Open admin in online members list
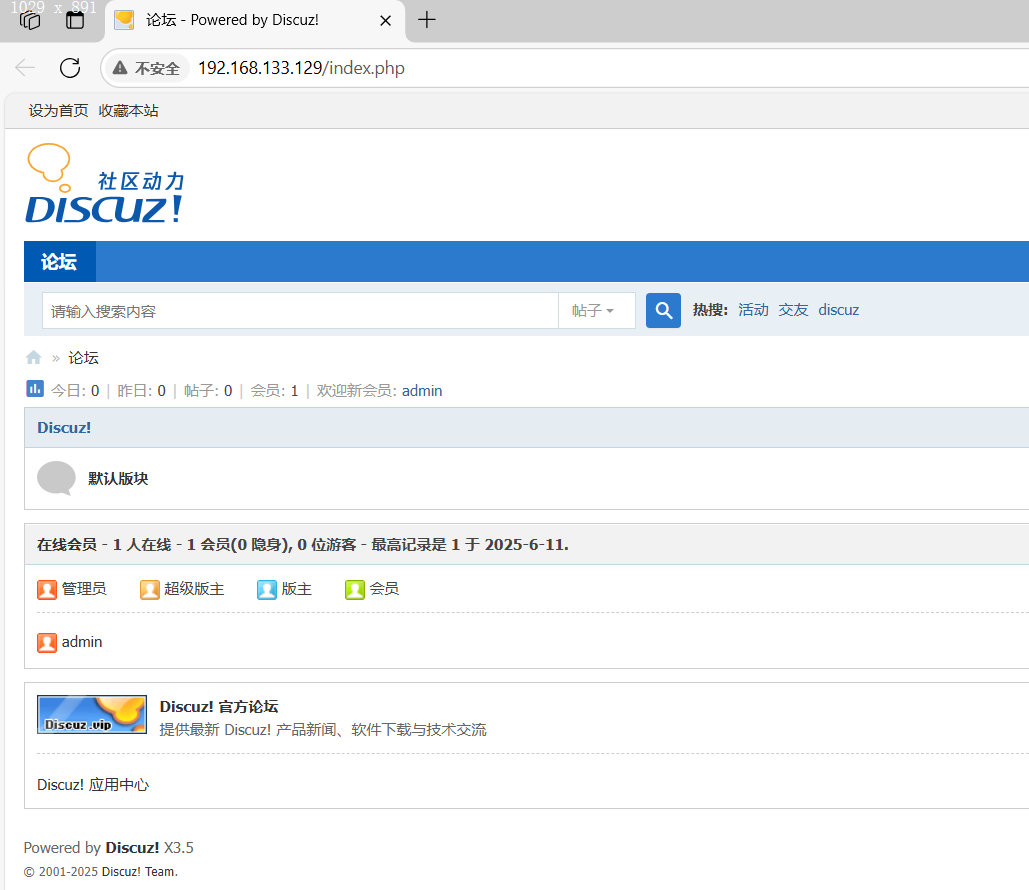Viewport: 1029px width, 890px height. pyautogui.click(x=82, y=642)
